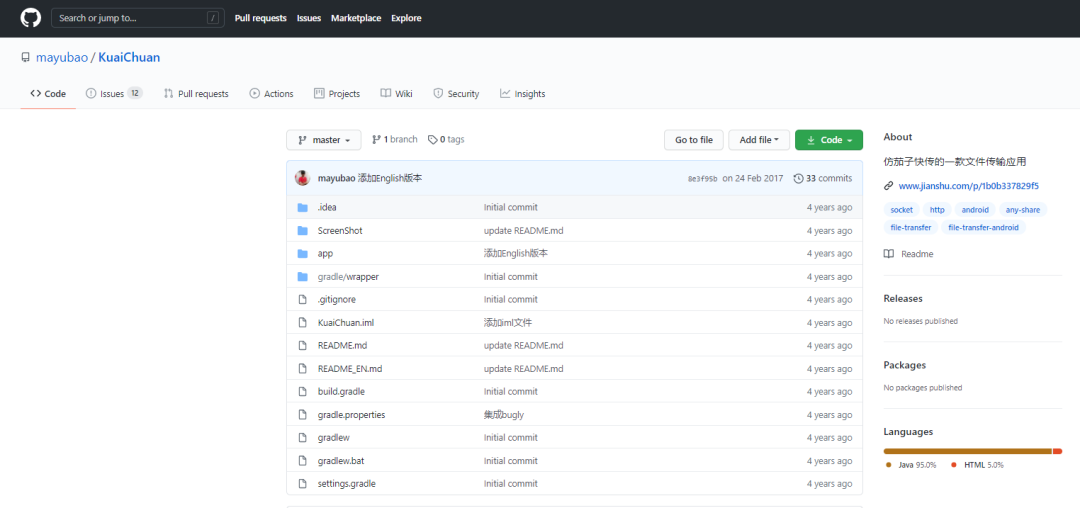Open the 8e3f95b commit hash link

click(x=703, y=179)
